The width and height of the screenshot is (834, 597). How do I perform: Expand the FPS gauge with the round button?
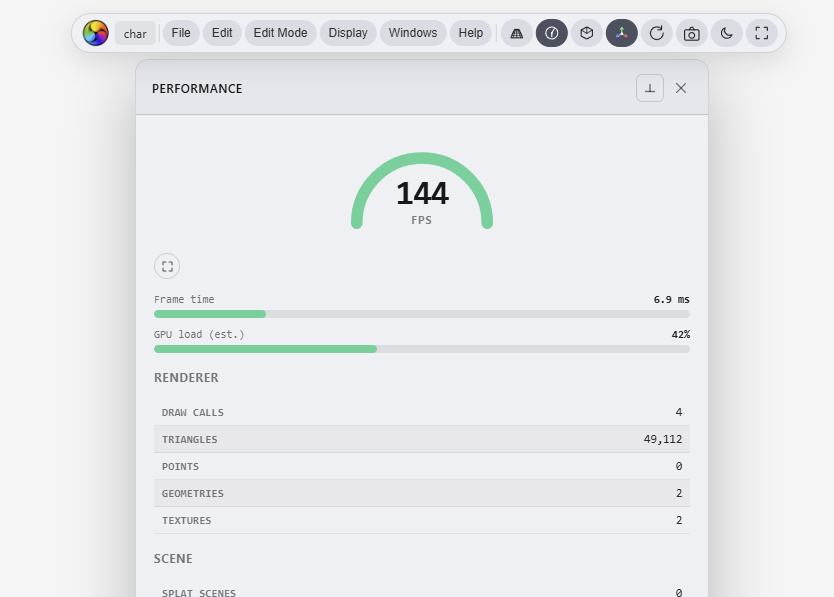[x=167, y=266]
